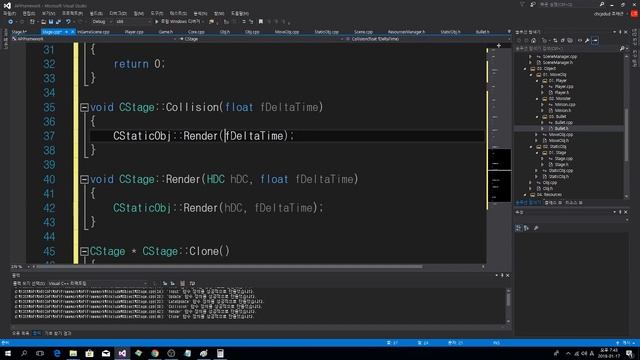The width and height of the screenshot is (640, 360).
Task: Switch to the Stage.h tab
Action: click(19, 32)
